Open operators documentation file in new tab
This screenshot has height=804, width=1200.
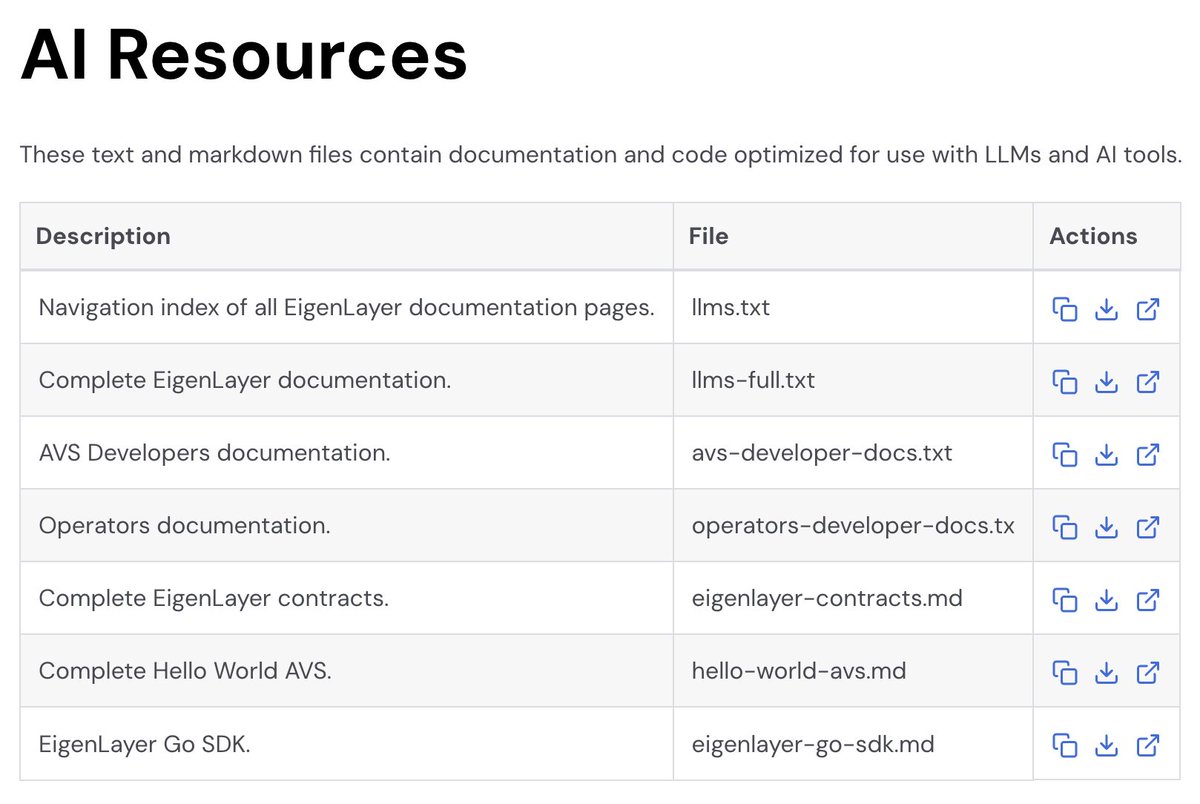click(x=1148, y=526)
